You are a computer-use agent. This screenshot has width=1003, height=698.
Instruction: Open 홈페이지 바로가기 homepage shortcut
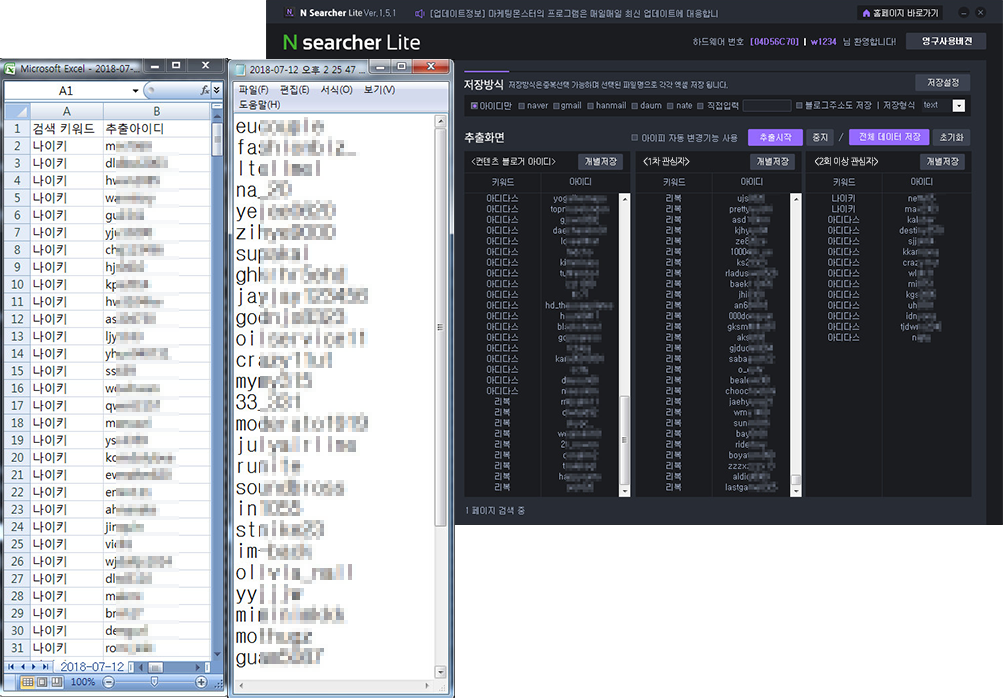(x=900, y=13)
